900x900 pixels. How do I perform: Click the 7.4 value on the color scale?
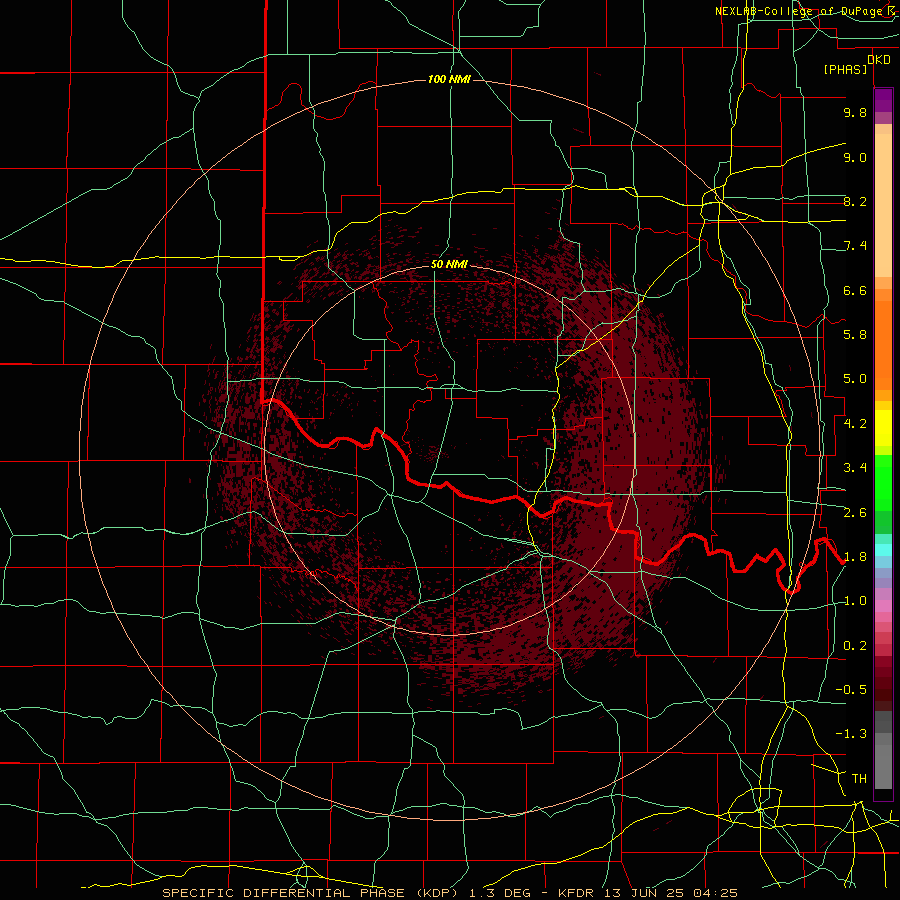pos(855,246)
